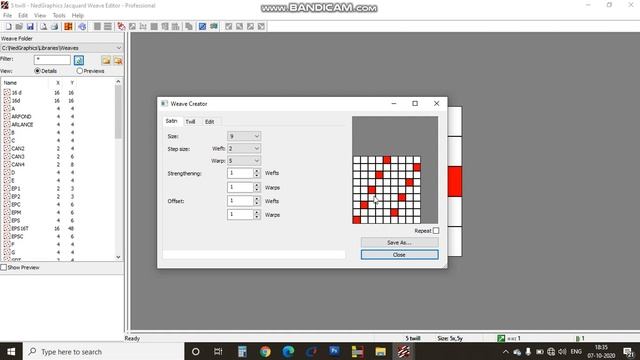Select the 'ARFOND' weave icon in list

(x=7, y=116)
